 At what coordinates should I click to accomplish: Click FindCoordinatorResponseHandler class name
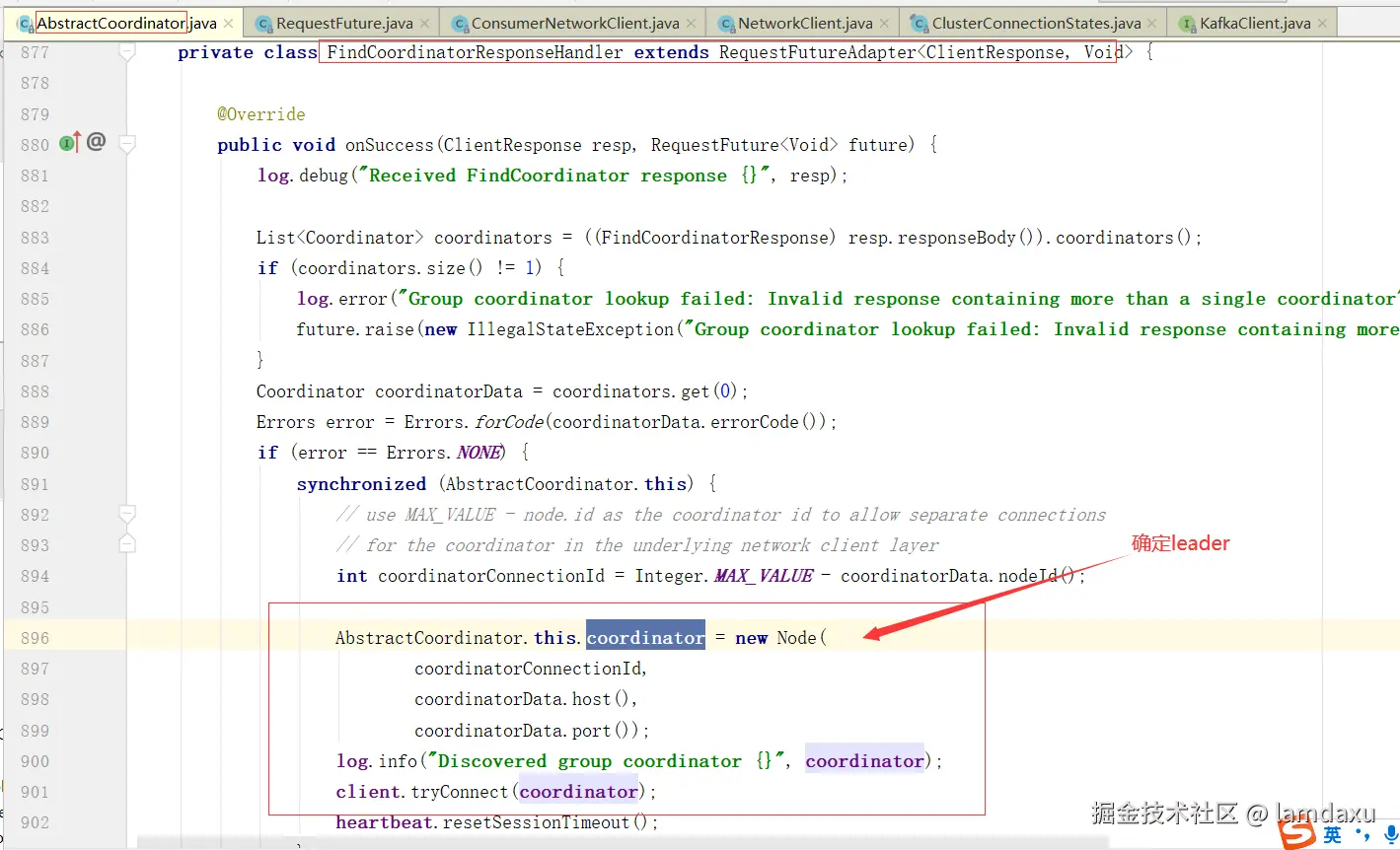pyautogui.click(x=475, y=52)
